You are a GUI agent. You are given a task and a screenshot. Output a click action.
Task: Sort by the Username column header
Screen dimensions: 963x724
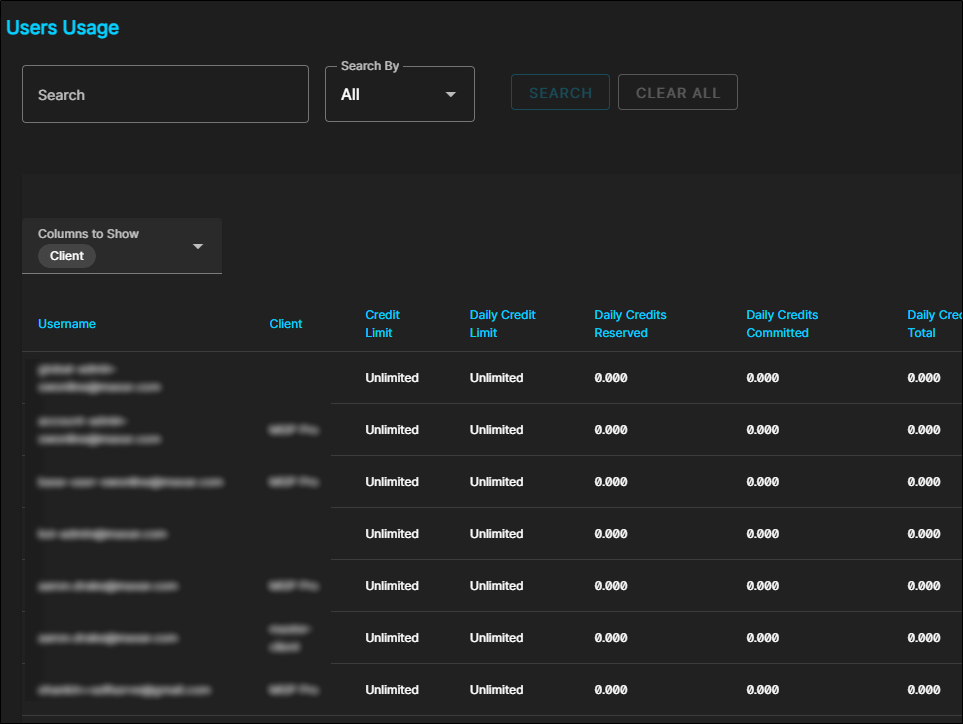point(67,324)
